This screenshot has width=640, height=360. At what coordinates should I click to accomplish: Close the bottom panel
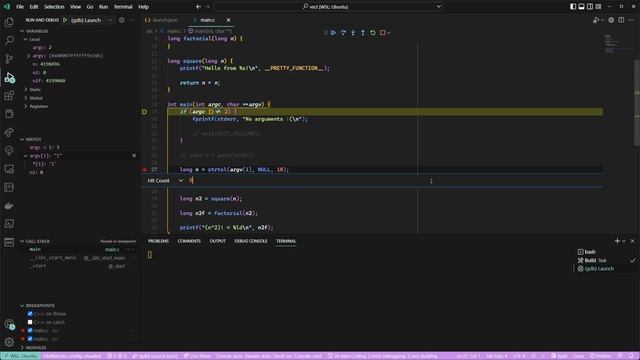coord(633,241)
